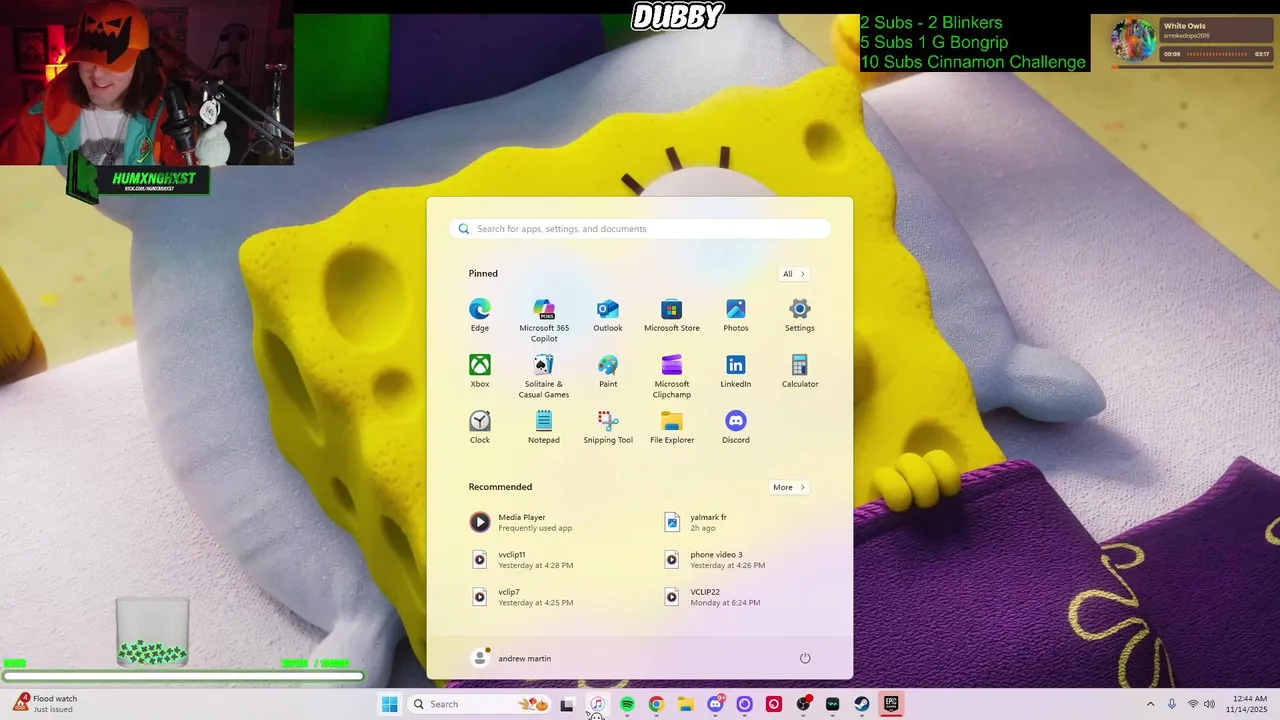1280x720 pixels.
Task: Open the Wi-Fi network tray icon
Action: click(x=1193, y=704)
